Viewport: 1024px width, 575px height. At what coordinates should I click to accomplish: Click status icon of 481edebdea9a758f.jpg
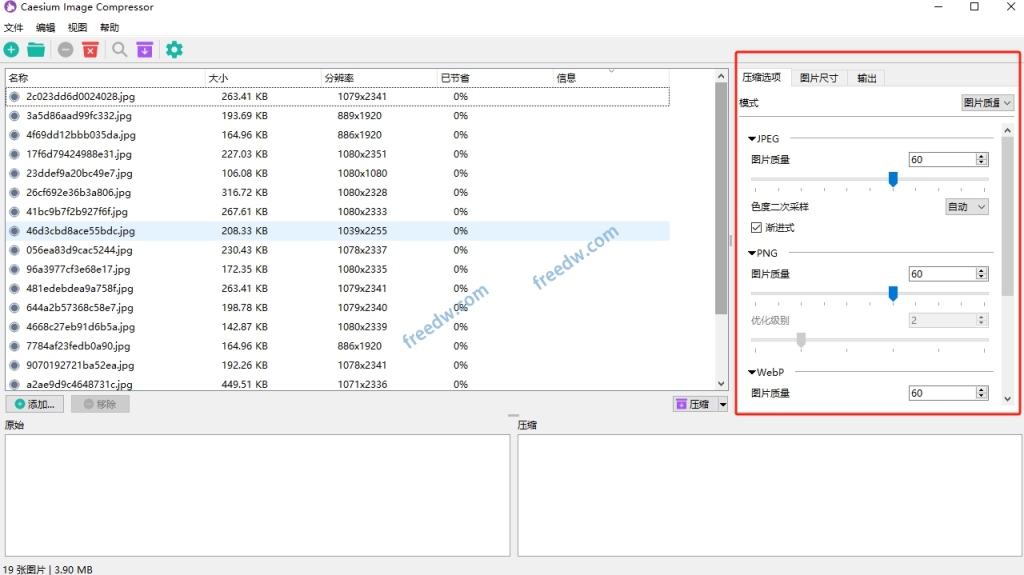14,289
